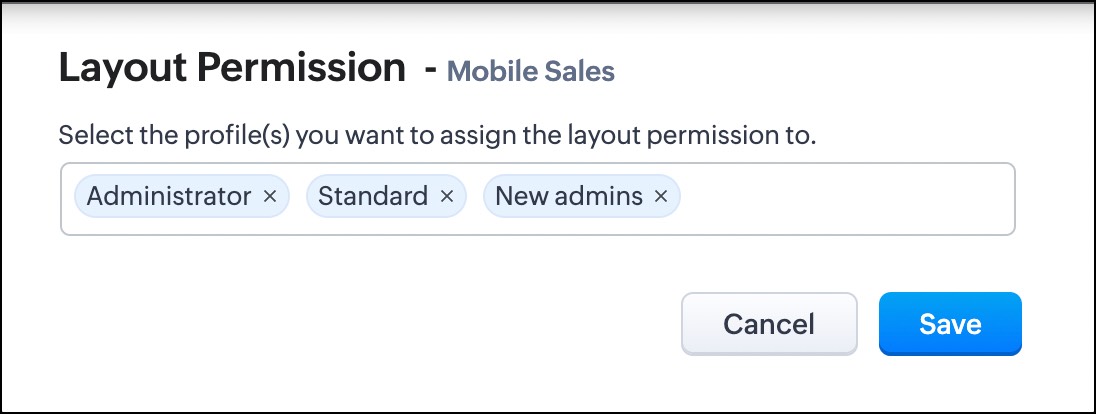
Task: Remove the New admins profile chip
Action: (660, 197)
